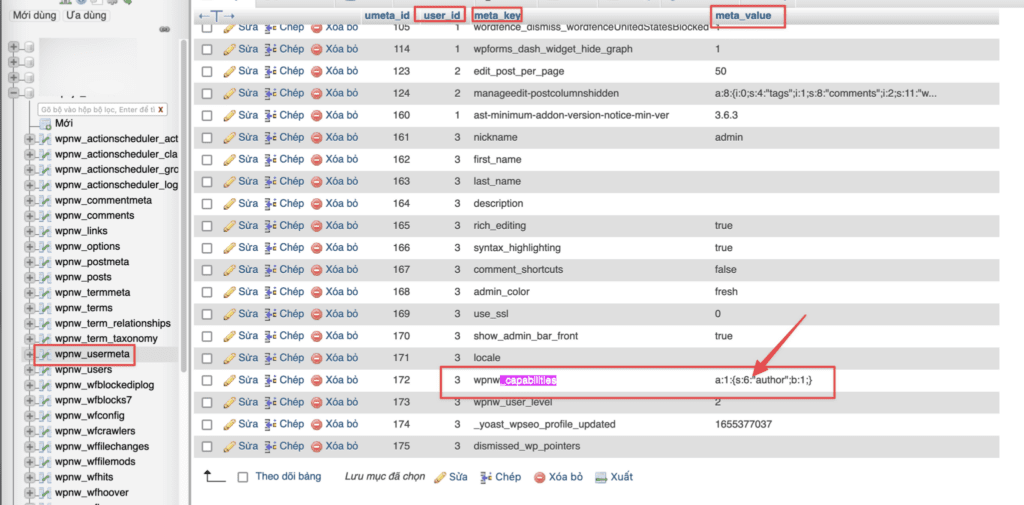Viewport: 1024px width, 505px height.
Task: Click Sửa in the bottom selected-items bar
Action: pyautogui.click(x=451, y=477)
